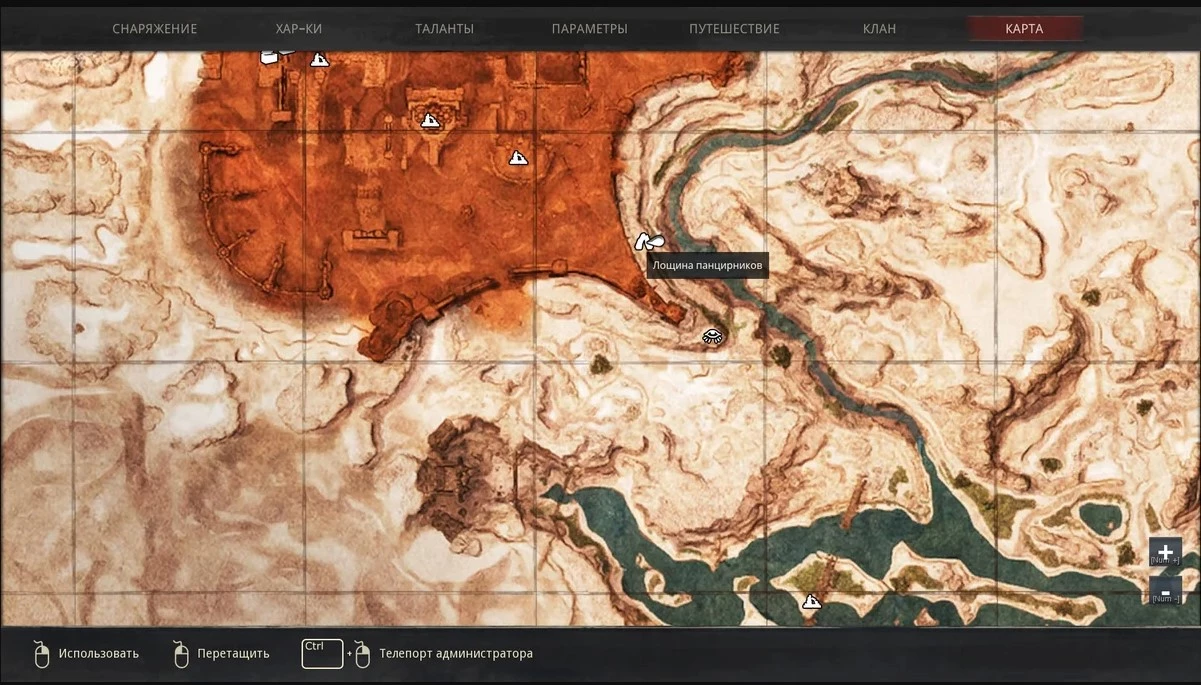Image resolution: width=1201 pixels, height=685 pixels.
Task: Click the Ctrl key icon in the hint bar
Action: point(322,653)
